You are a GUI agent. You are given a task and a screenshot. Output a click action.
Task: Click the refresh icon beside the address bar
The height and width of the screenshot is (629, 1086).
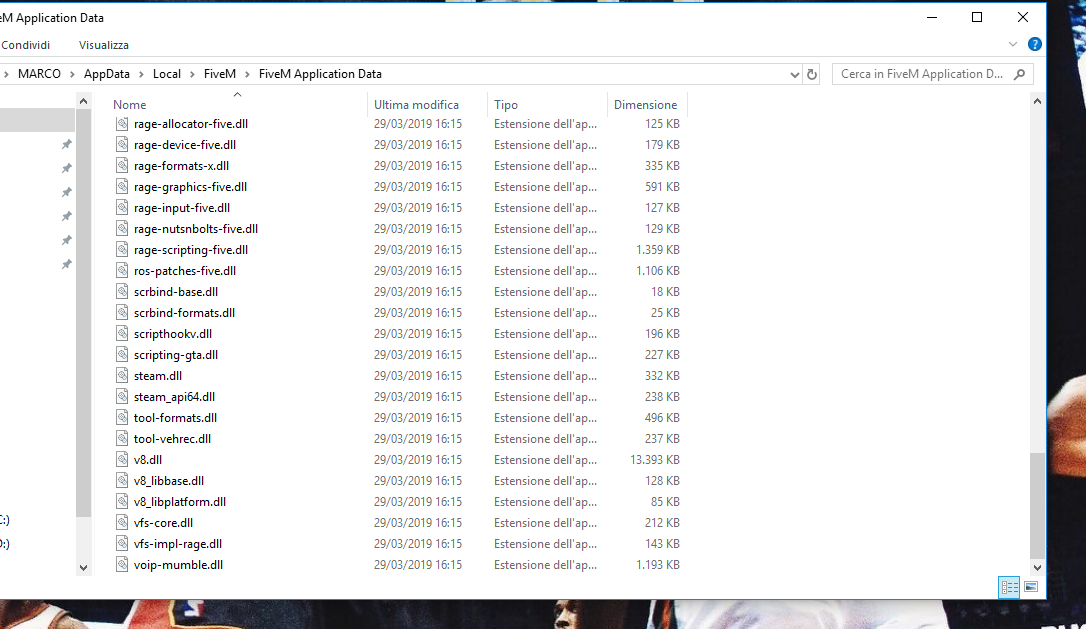coord(811,73)
